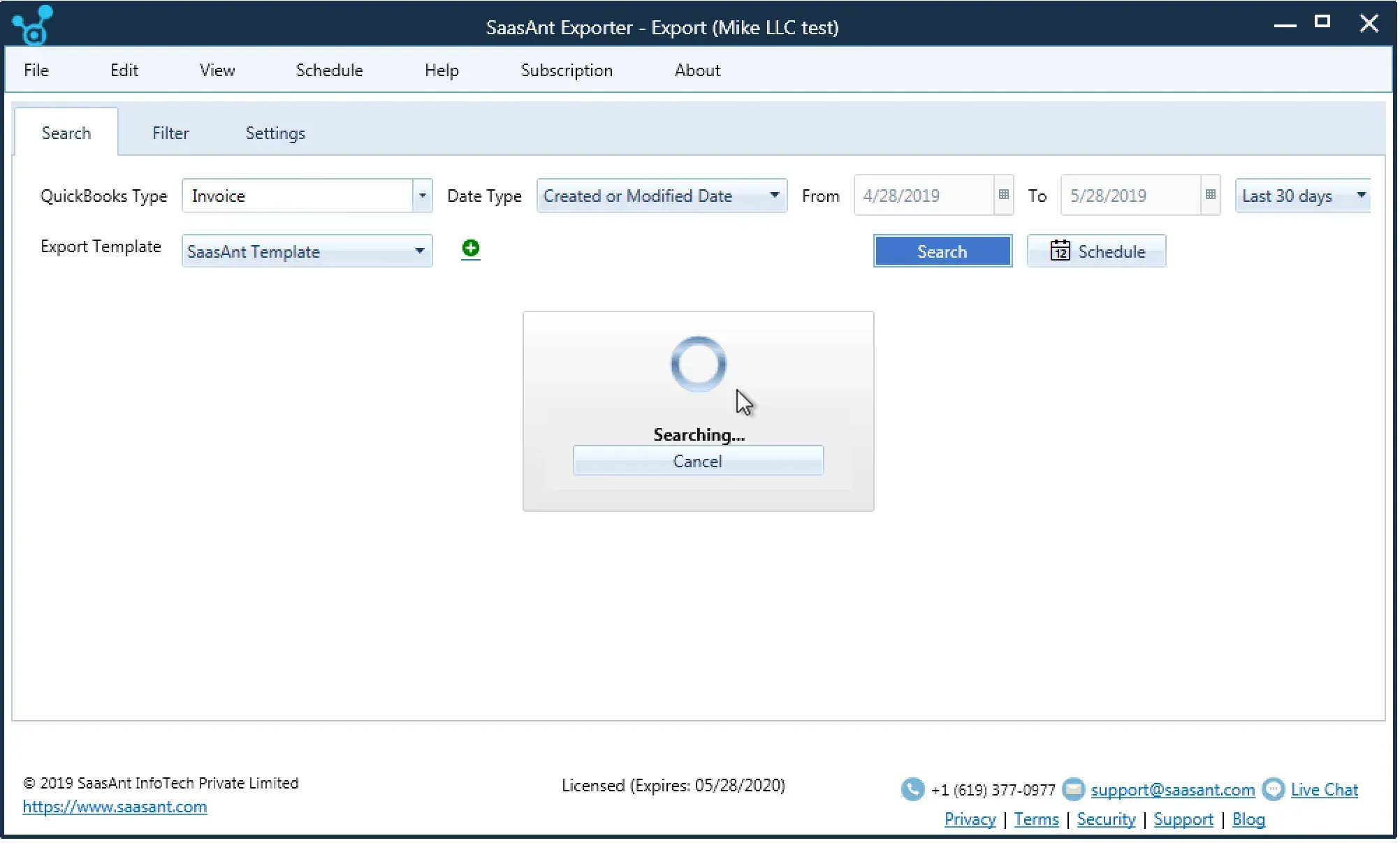Open the Terms link
1400x843 pixels.
click(1036, 819)
